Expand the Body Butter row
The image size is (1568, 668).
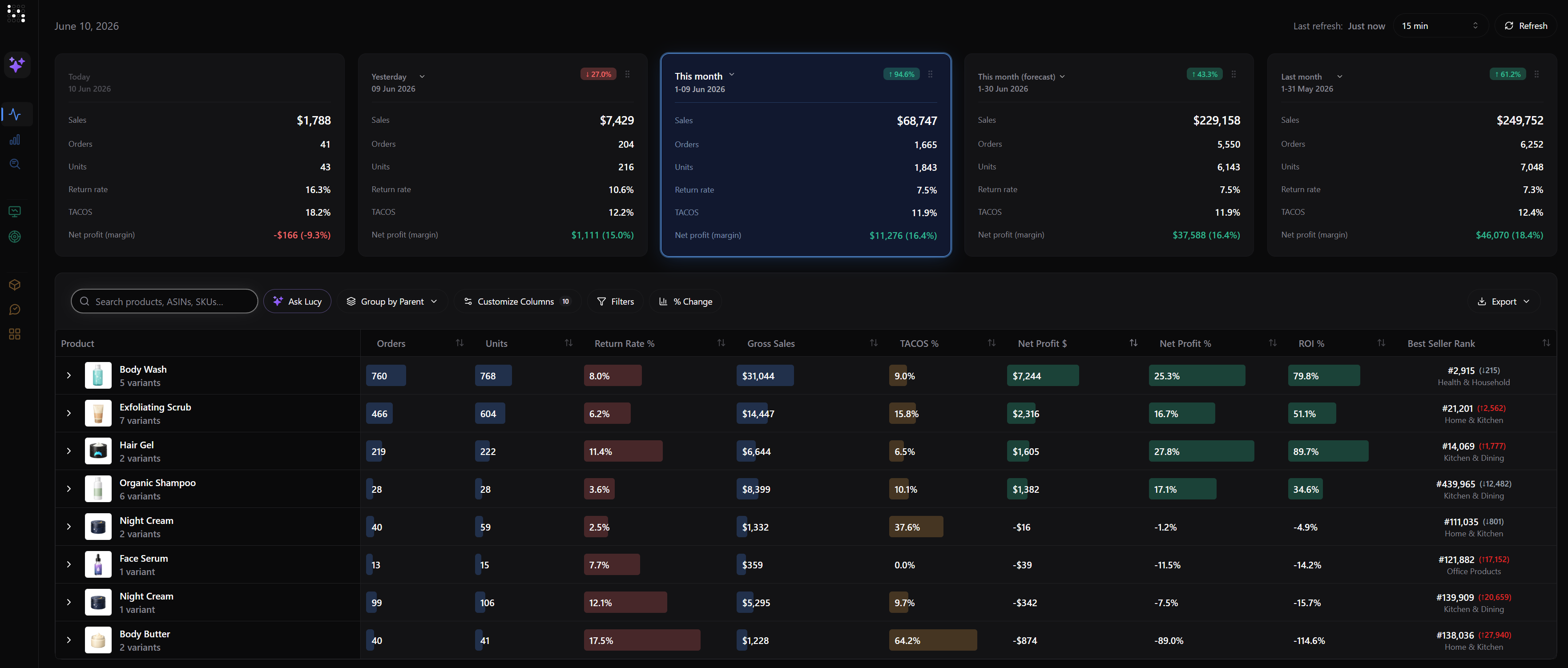[69, 640]
